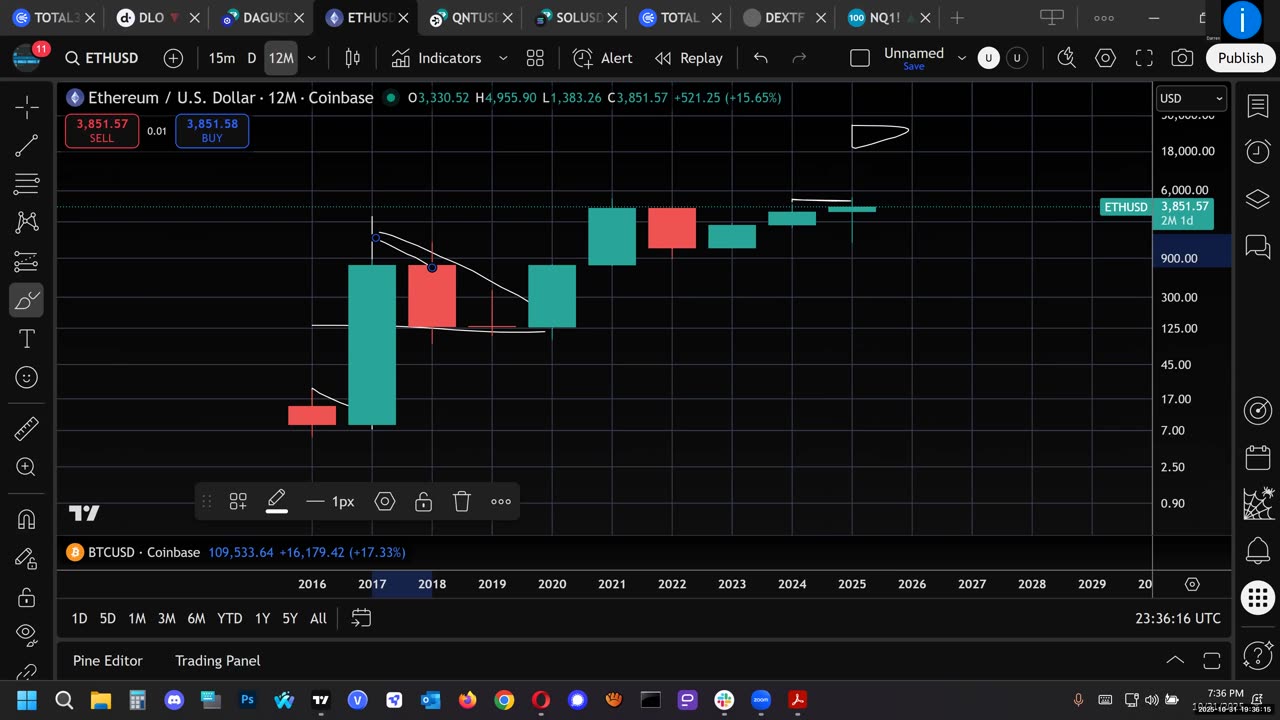1280x720 pixels.
Task: Select the ruler measure tool
Action: click(27, 429)
